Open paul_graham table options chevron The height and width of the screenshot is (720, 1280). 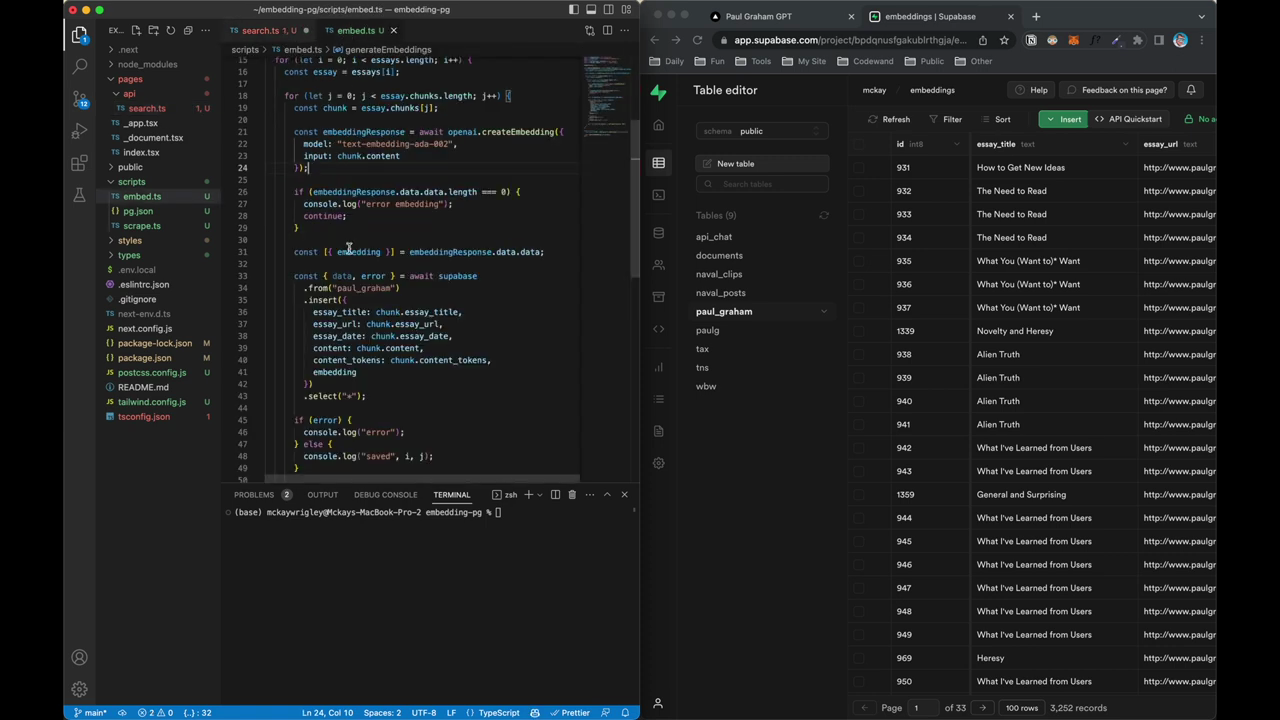coord(824,312)
